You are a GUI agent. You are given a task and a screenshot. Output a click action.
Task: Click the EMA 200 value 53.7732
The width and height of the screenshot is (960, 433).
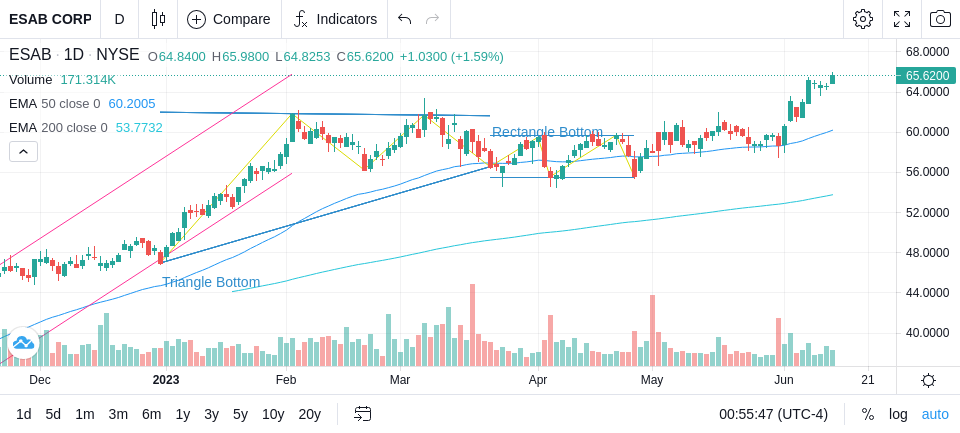[x=139, y=128]
